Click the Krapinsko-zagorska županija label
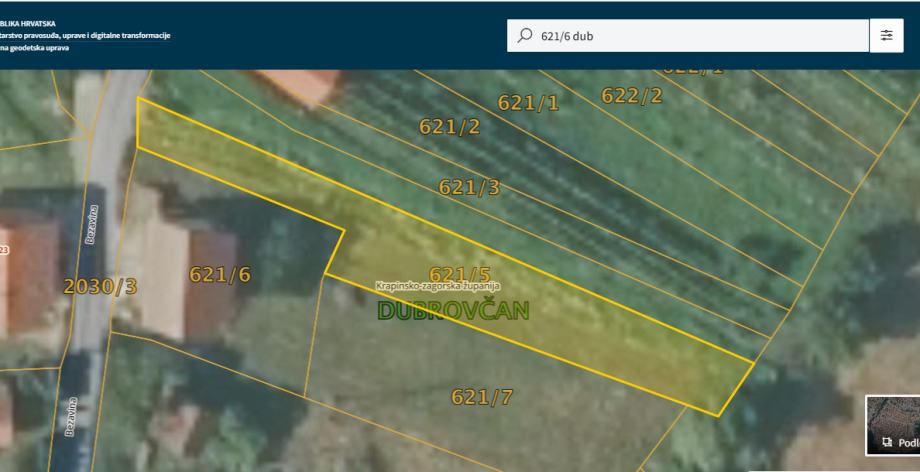The width and height of the screenshot is (920, 472). point(438,286)
